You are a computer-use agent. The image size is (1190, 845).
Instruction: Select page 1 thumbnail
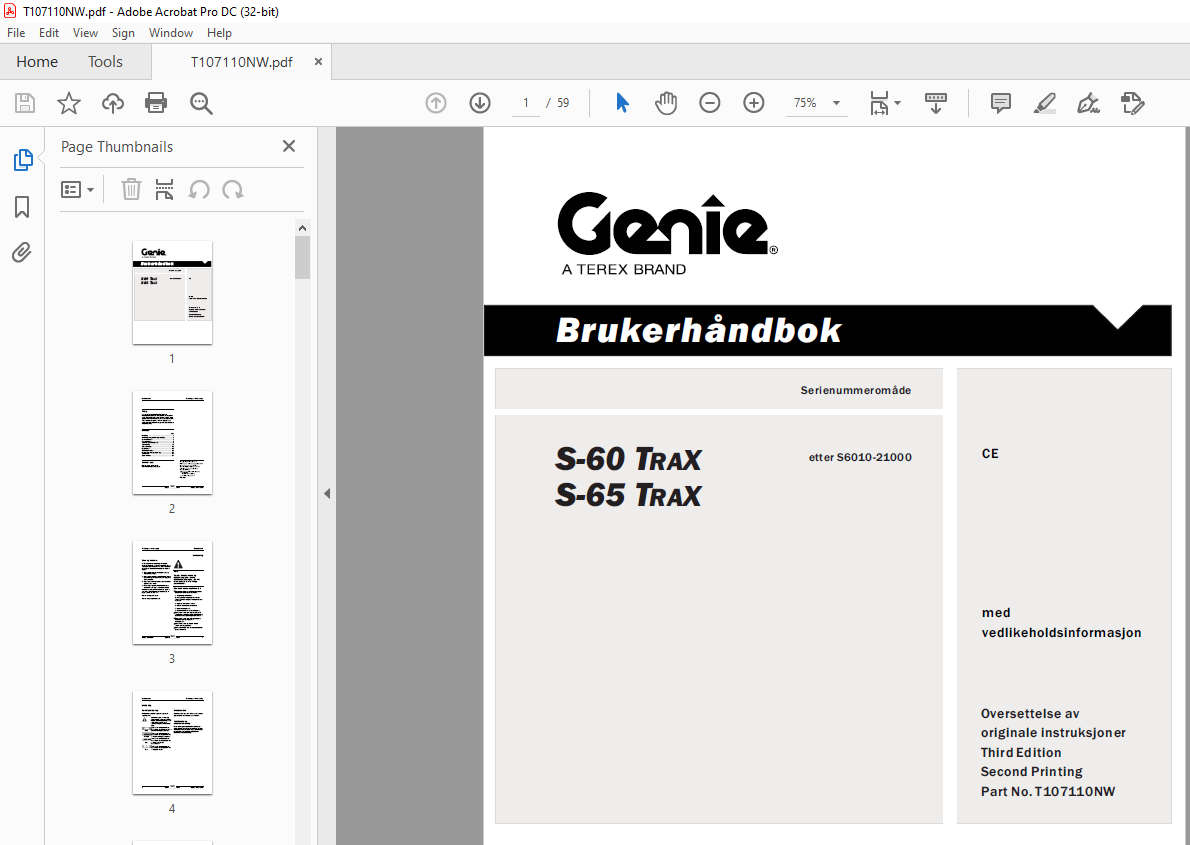click(172, 292)
